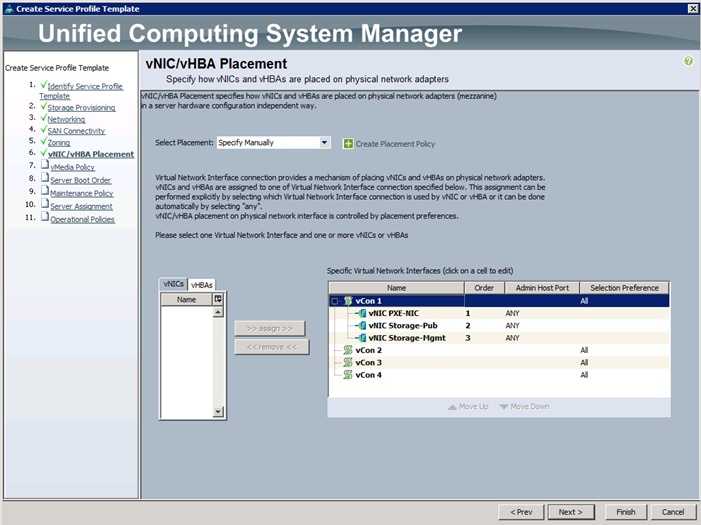Click the vNIC PXE-NIC icon
Screen dimensions: 701x525
pos(362,313)
